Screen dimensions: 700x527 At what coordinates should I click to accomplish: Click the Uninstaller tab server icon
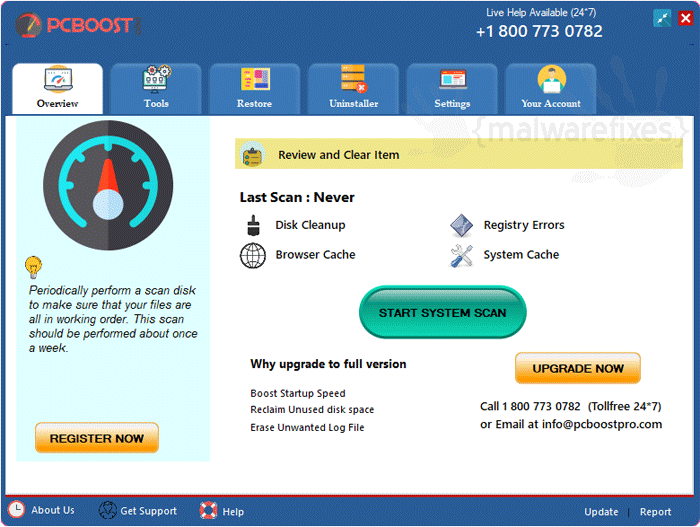coord(354,79)
